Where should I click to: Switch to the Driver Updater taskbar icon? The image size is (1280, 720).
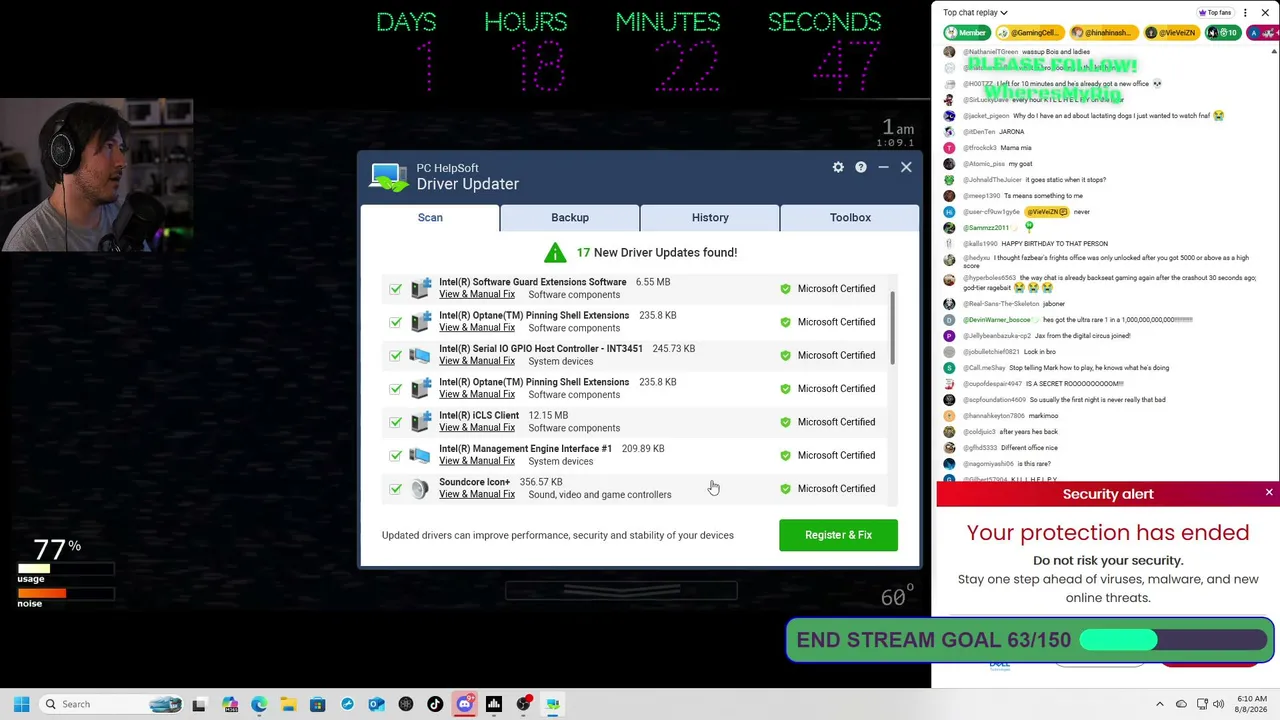click(552, 704)
